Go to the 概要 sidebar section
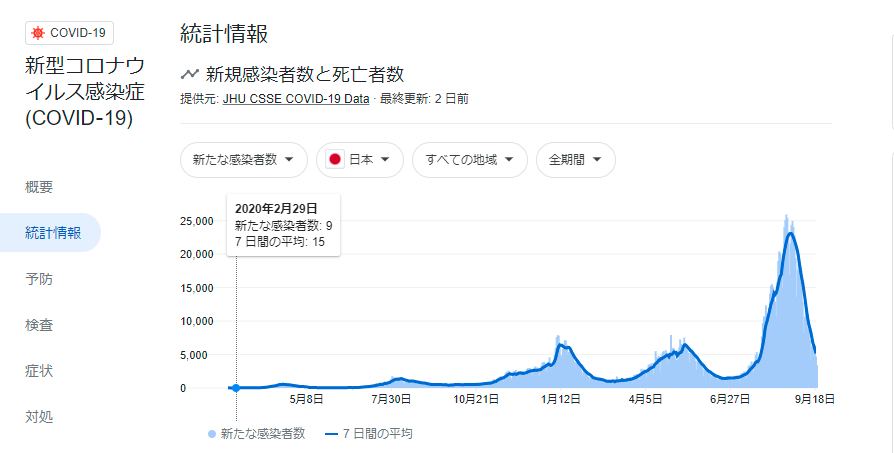 tap(39, 187)
